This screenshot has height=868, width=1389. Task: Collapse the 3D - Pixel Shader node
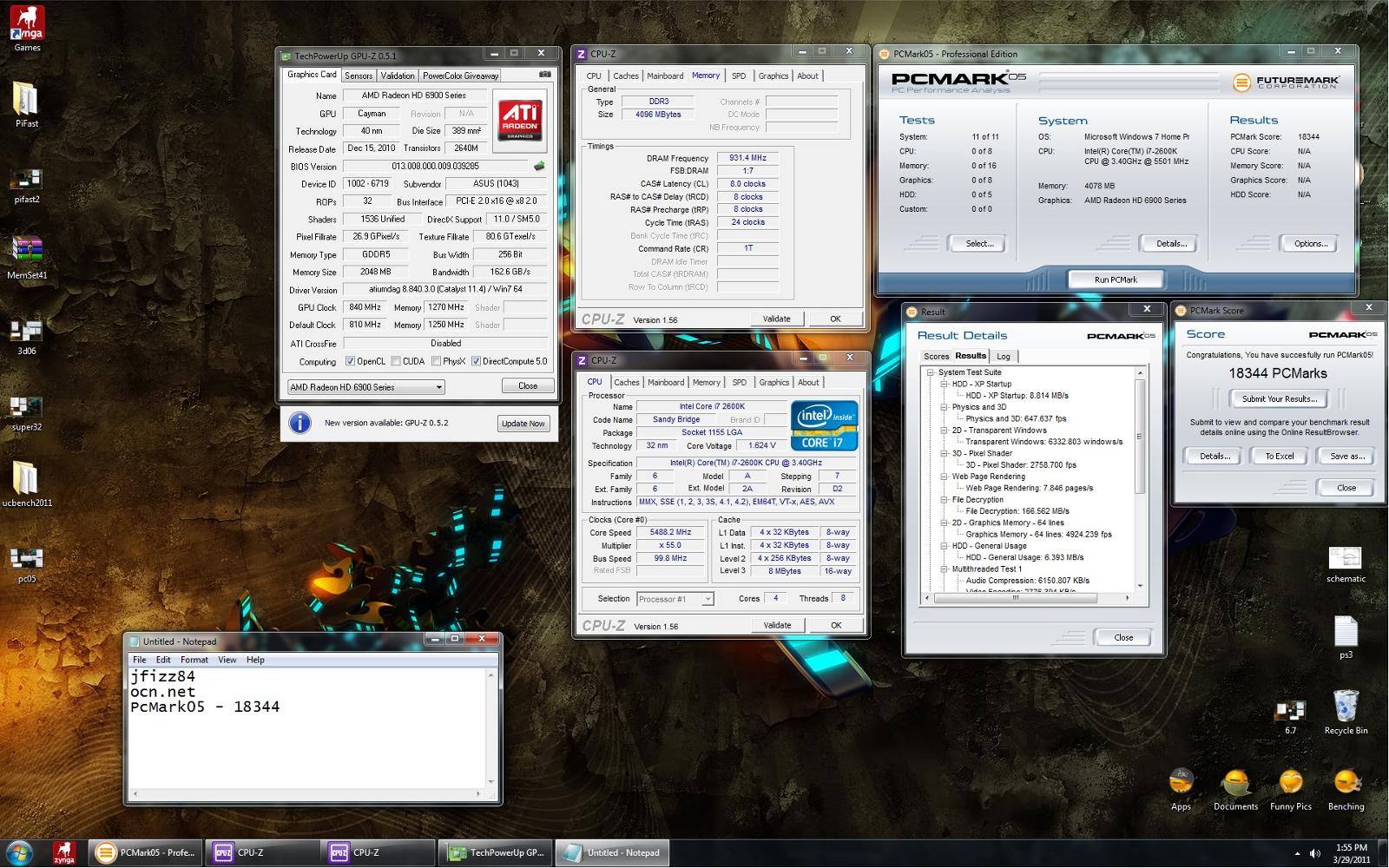[x=944, y=453]
